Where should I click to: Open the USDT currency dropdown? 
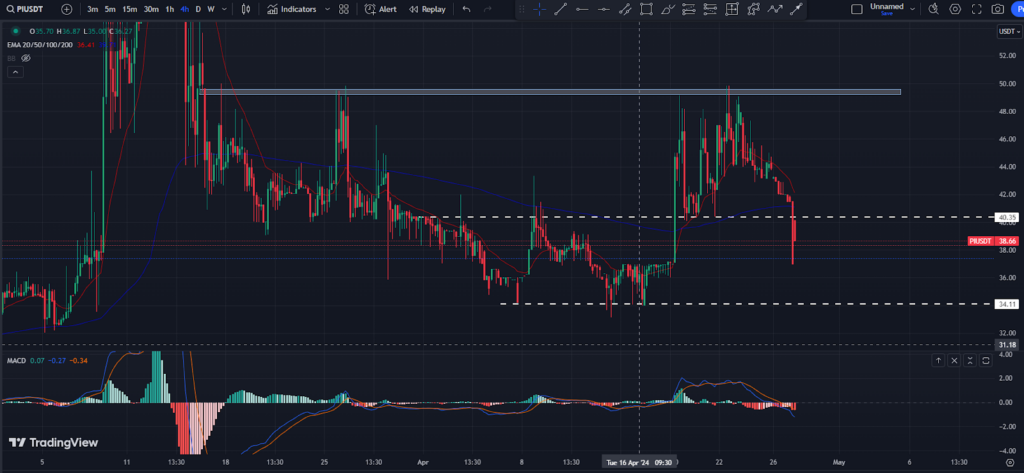pyautogui.click(x=1008, y=31)
